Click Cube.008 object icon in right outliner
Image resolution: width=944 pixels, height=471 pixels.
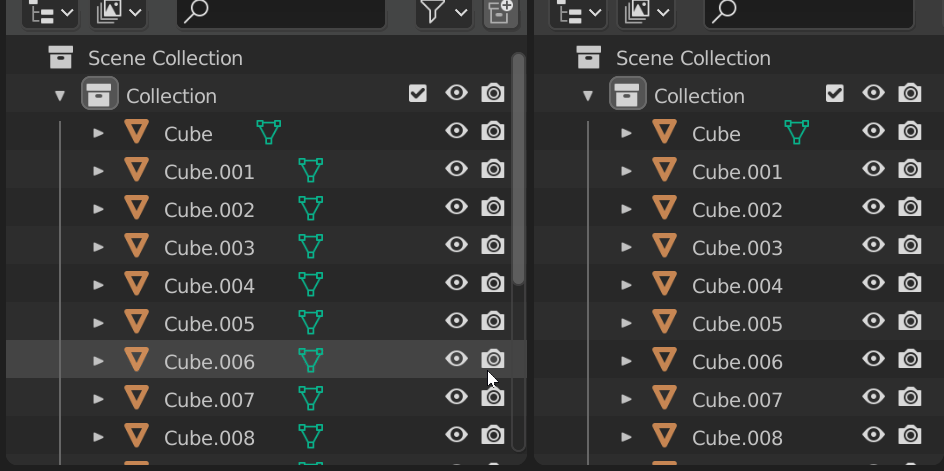point(665,435)
